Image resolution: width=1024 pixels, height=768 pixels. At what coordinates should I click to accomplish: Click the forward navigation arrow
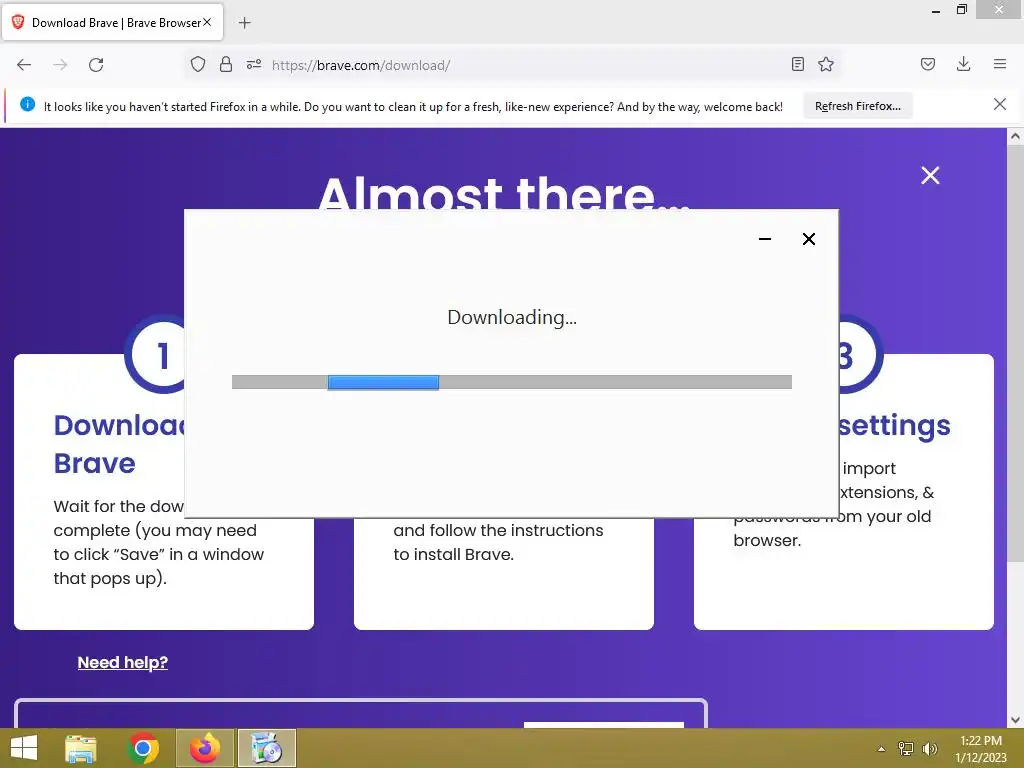(x=60, y=65)
